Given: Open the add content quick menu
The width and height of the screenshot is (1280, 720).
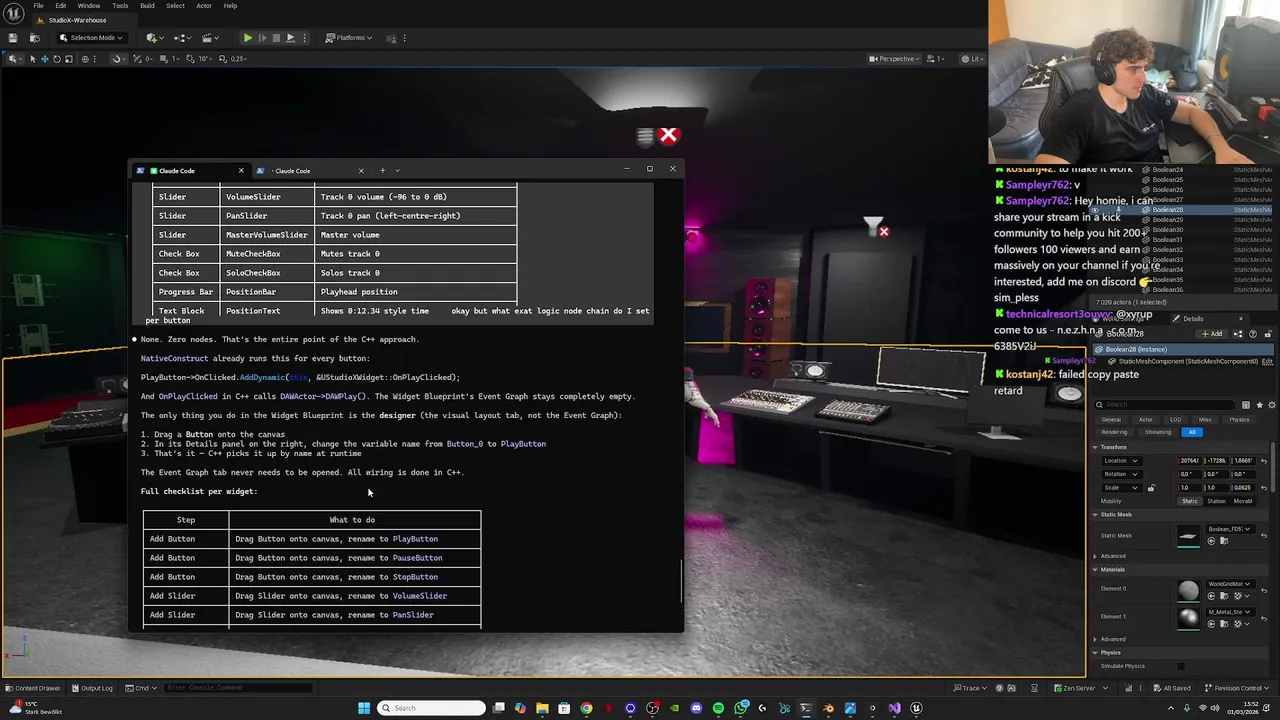Looking at the screenshot, I should point(154,38).
